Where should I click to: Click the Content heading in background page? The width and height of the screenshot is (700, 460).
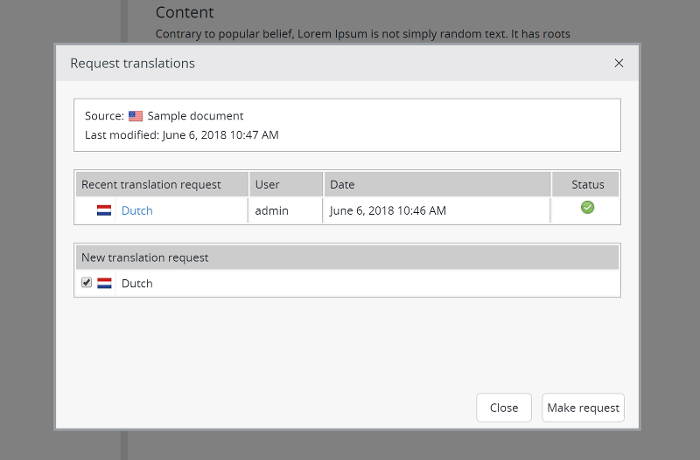point(184,13)
